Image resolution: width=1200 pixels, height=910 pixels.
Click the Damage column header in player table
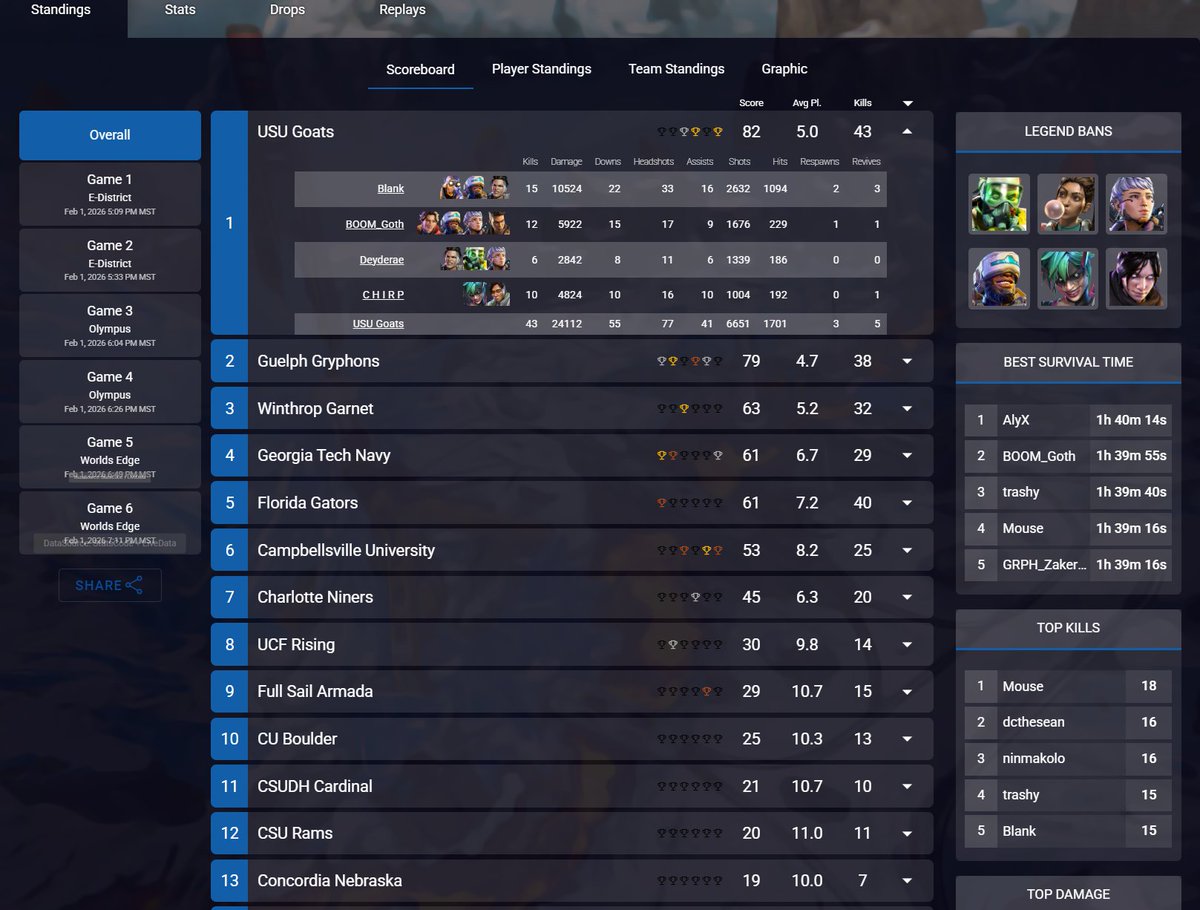566,161
